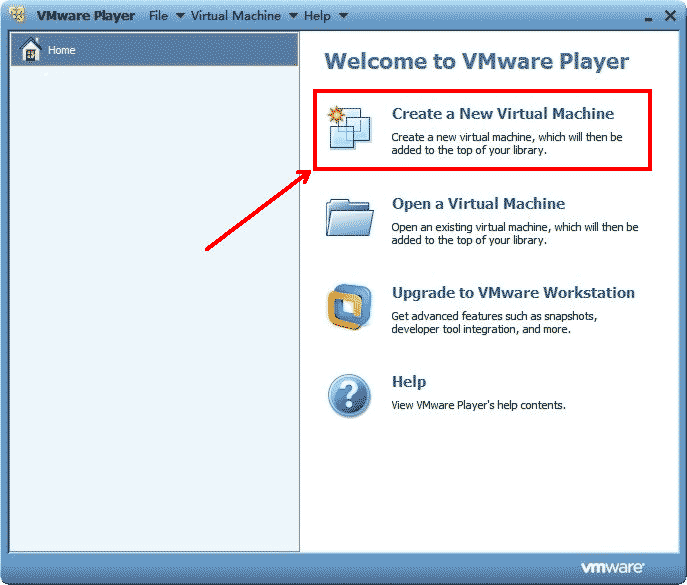Click the Open a Virtual Machine folder icon
Viewport: 687px width, 585px height.
pos(349,218)
